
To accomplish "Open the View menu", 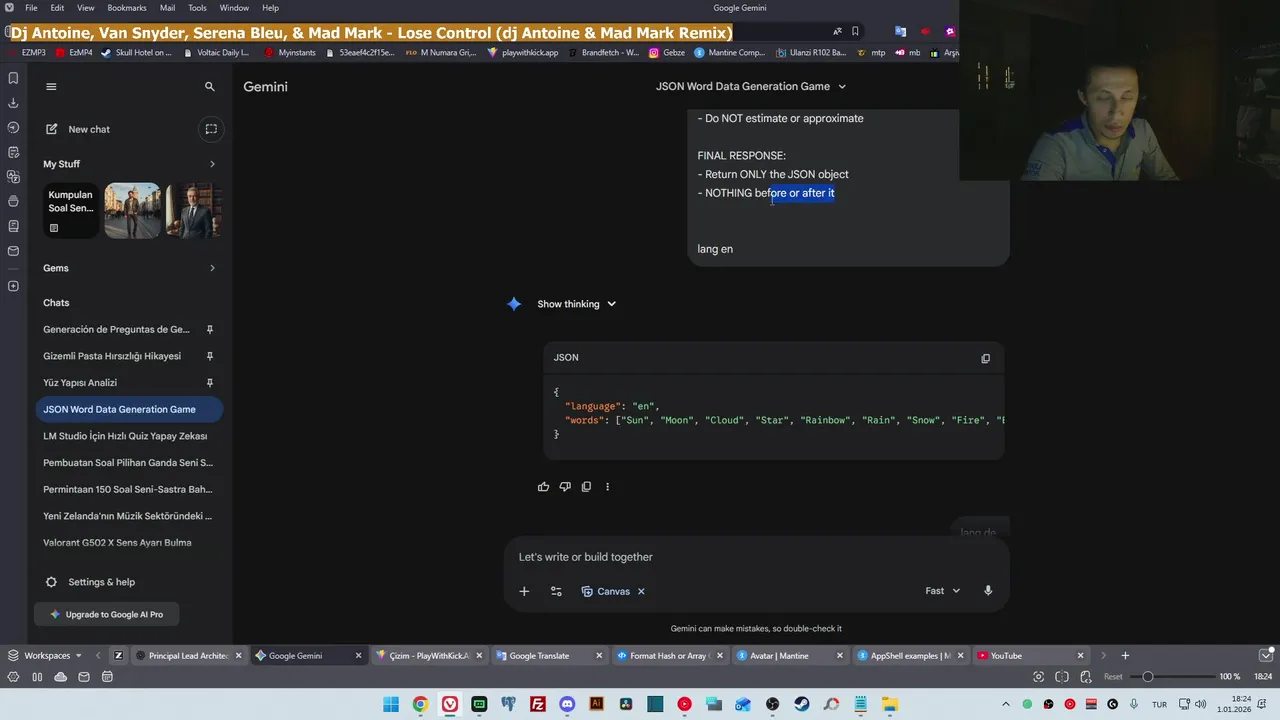I will (86, 8).
